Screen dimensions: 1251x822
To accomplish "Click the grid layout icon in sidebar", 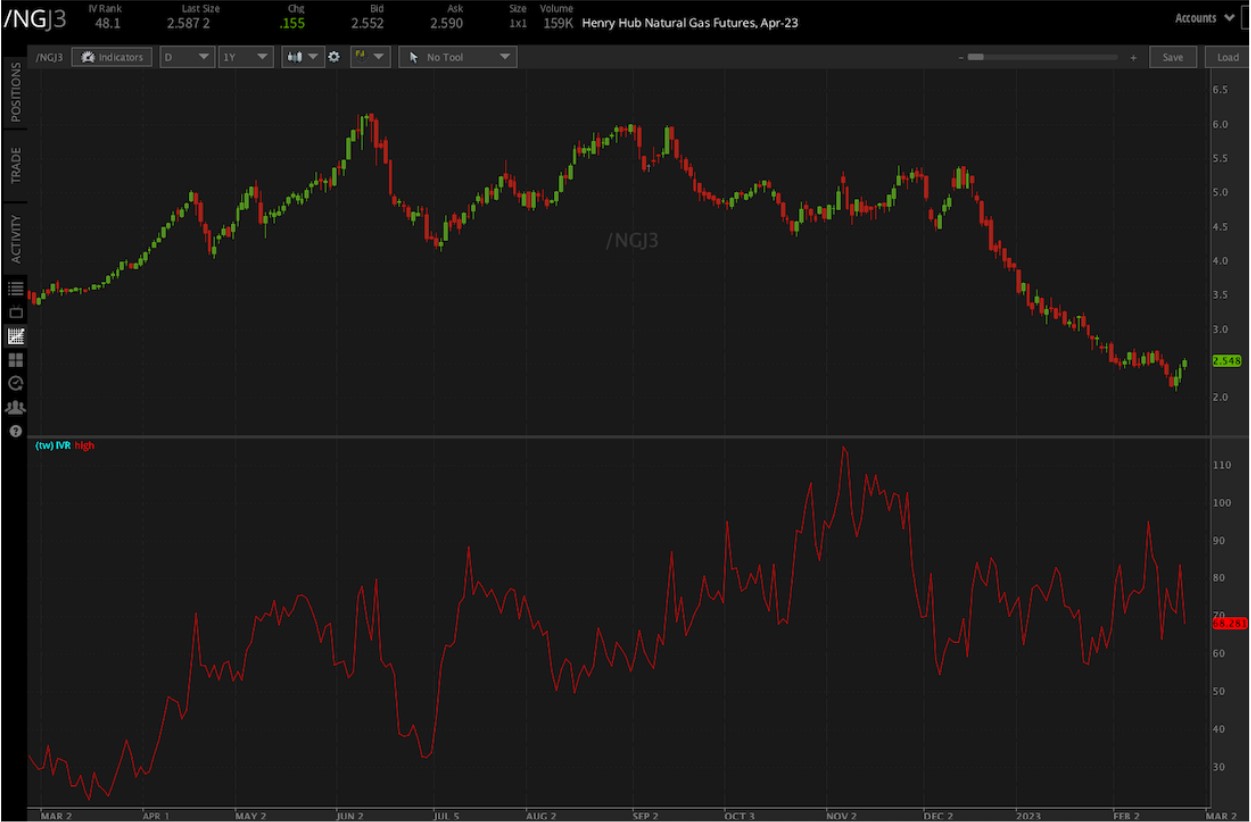I will 14,359.
